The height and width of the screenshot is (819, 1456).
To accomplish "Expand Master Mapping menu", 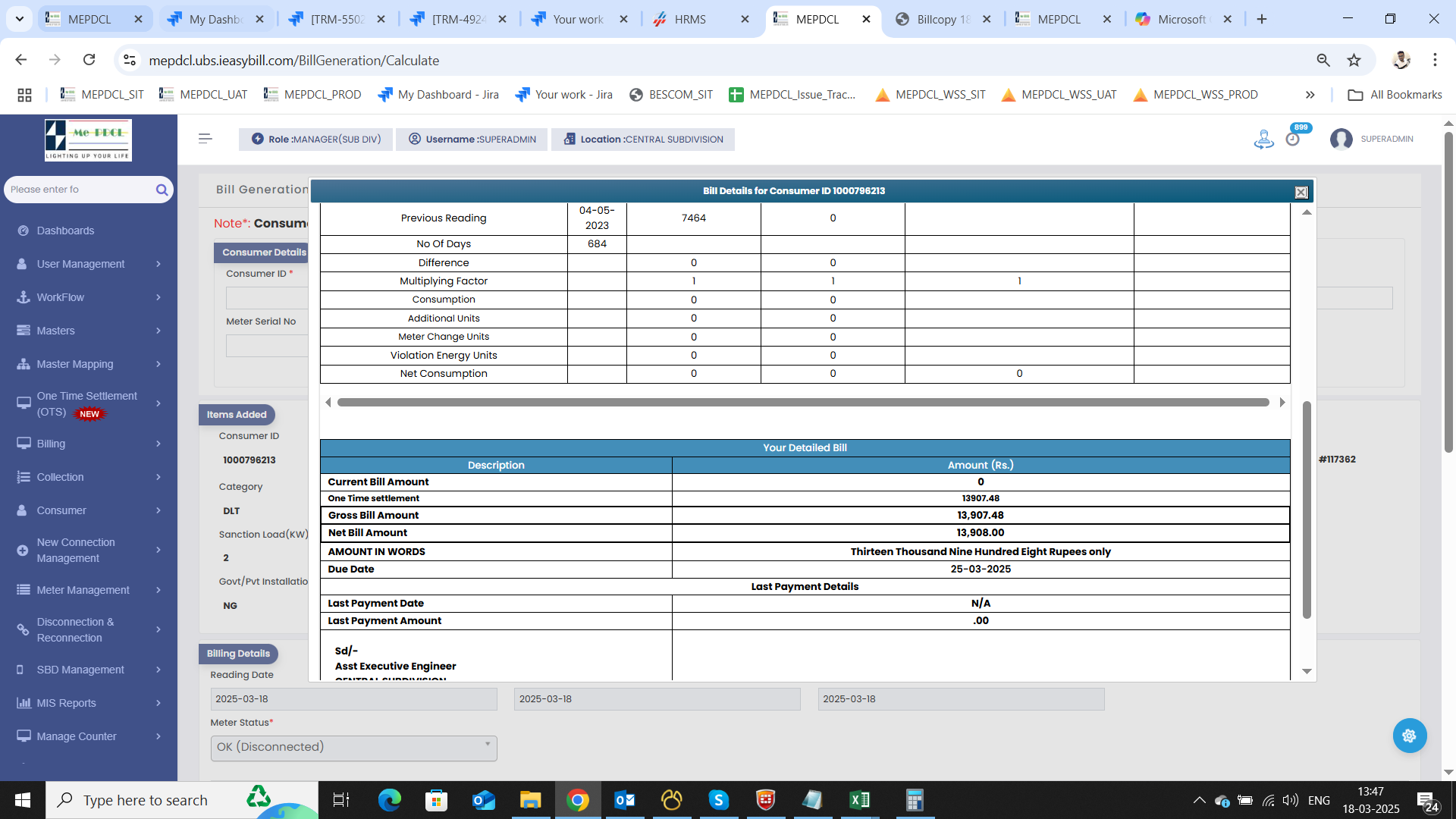I will coord(89,364).
